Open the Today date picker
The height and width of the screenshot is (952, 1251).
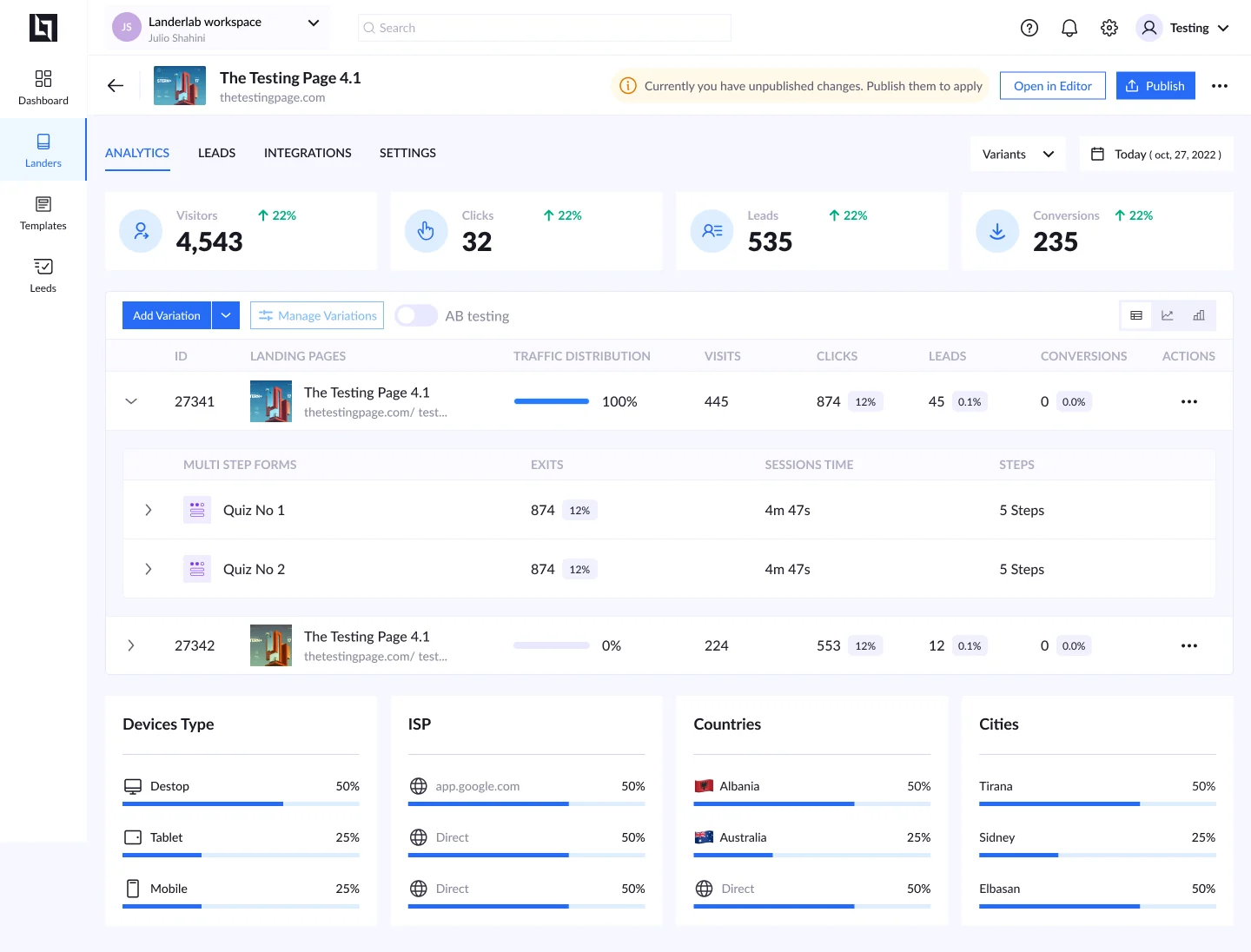point(1156,154)
